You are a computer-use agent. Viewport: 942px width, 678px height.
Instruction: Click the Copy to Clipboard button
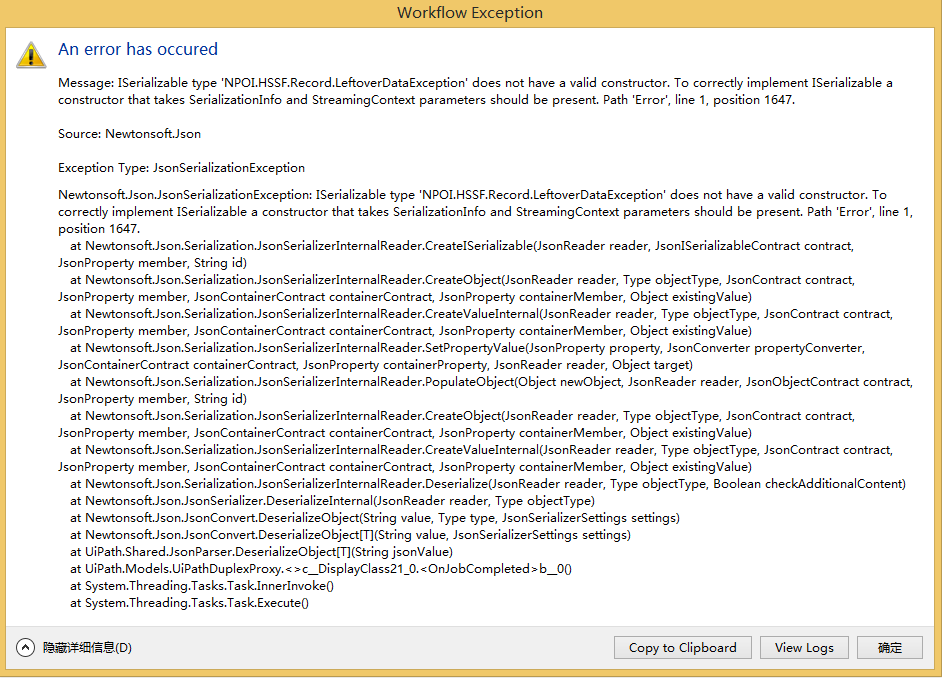tap(682, 647)
